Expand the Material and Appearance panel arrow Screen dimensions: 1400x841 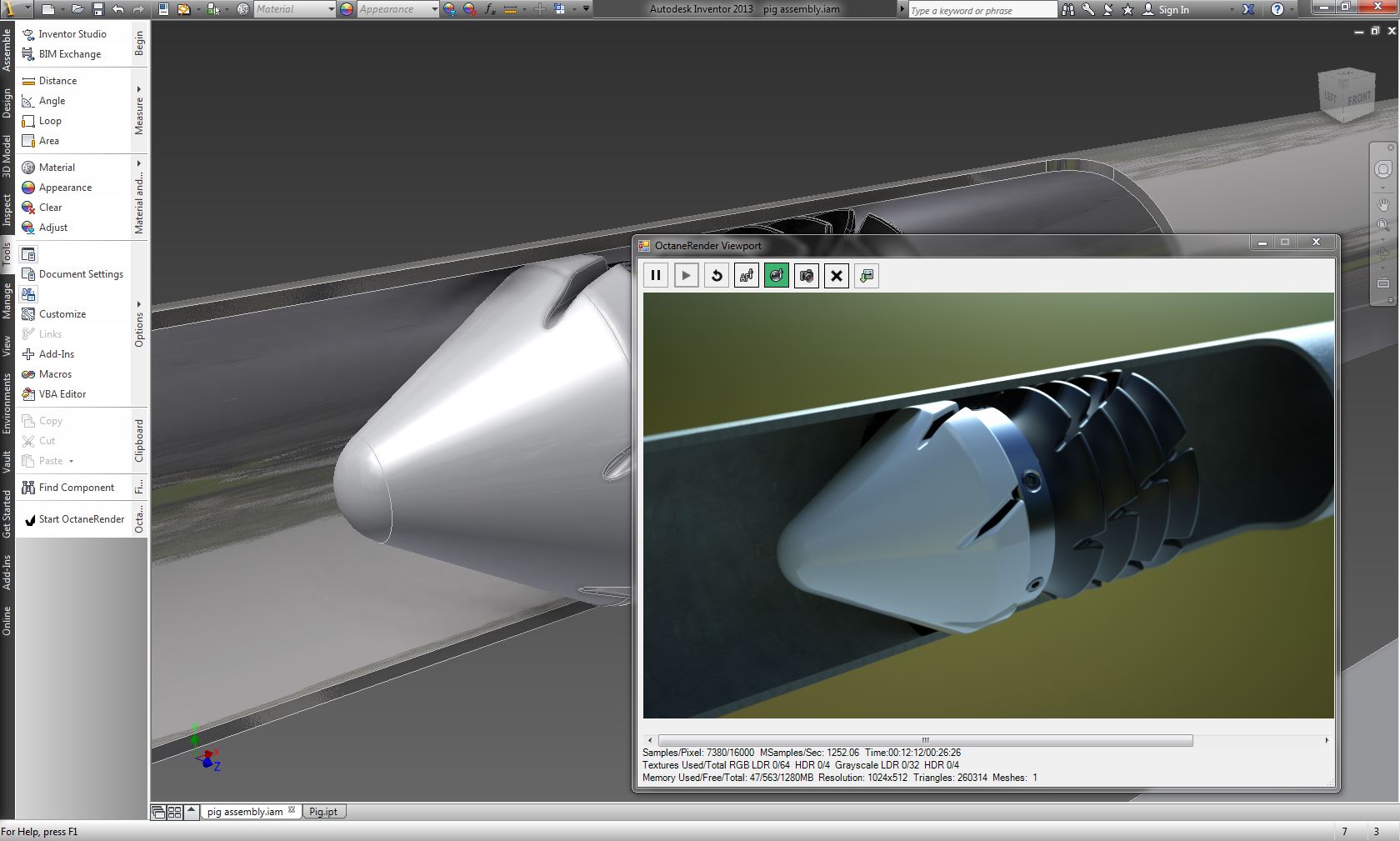click(139, 163)
